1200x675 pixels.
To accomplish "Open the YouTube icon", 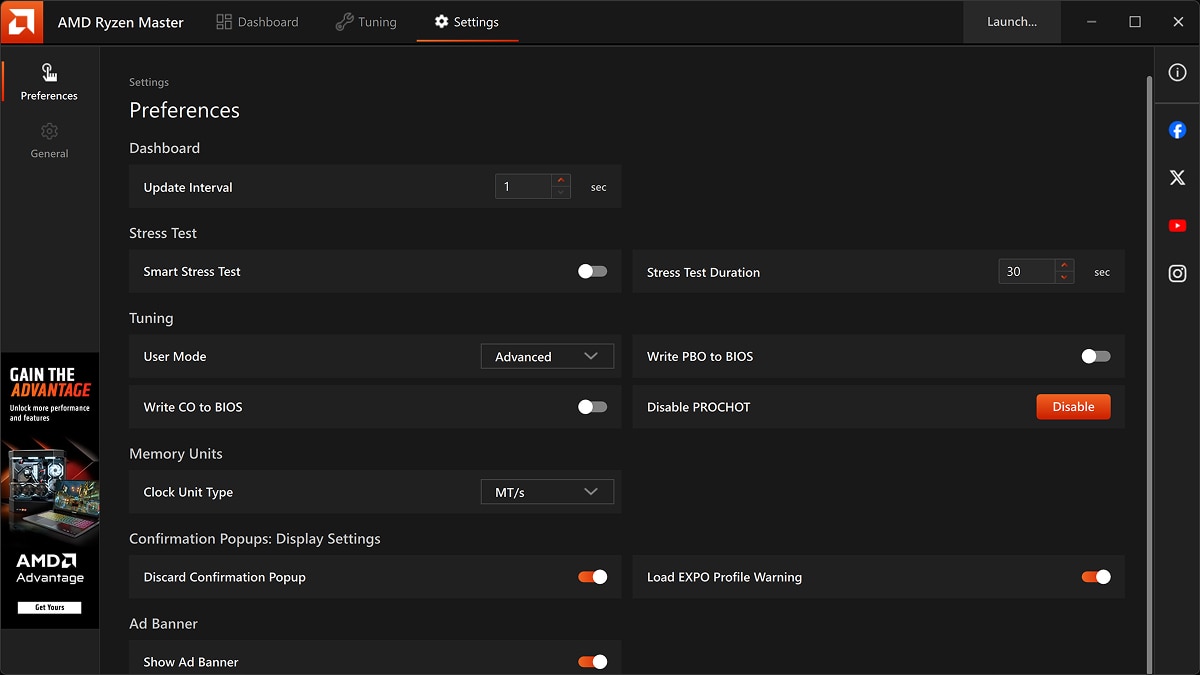I will (x=1177, y=226).
